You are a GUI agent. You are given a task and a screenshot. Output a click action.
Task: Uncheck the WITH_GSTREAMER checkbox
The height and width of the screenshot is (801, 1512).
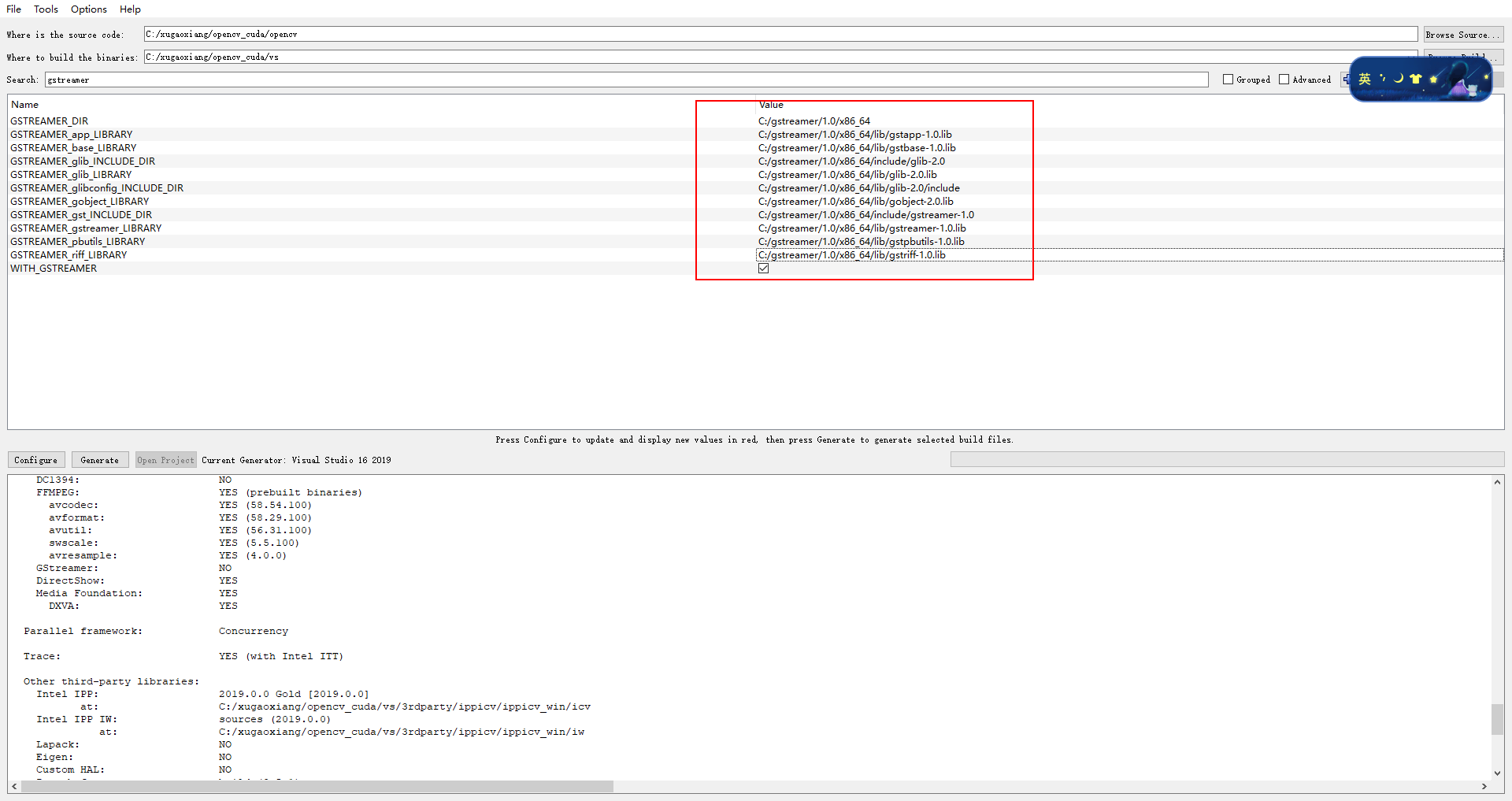pos(763,269)
